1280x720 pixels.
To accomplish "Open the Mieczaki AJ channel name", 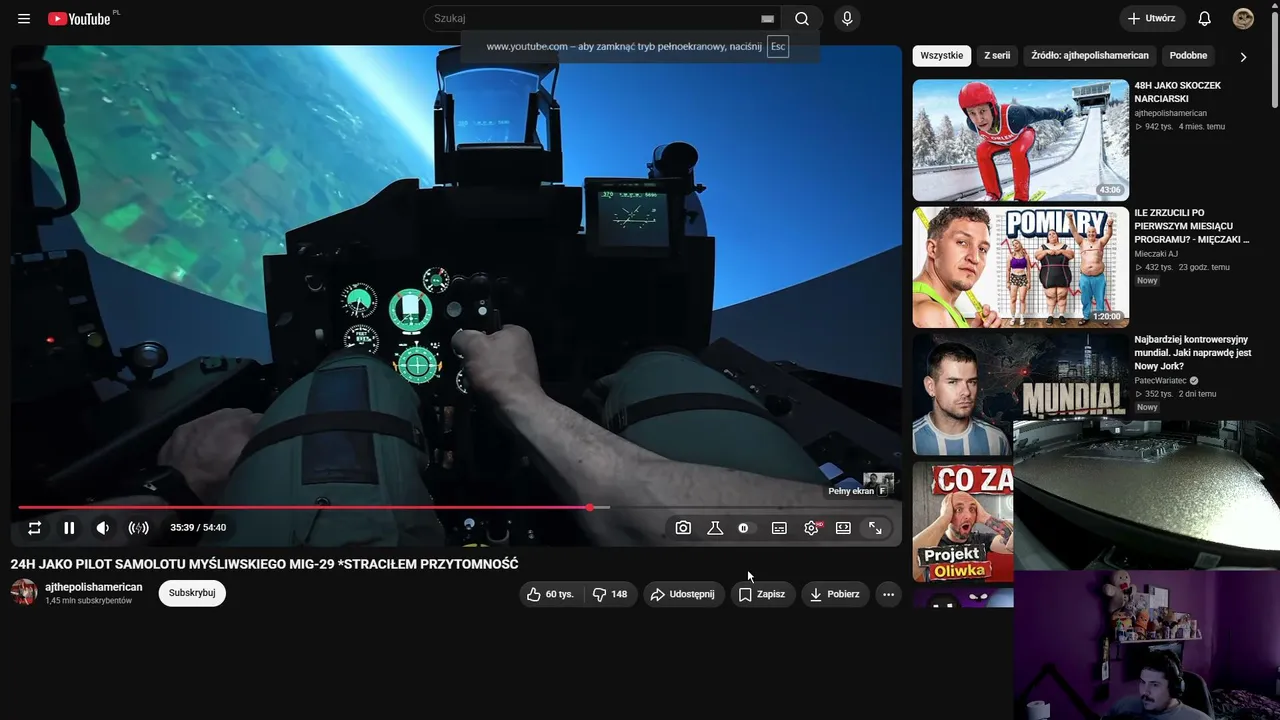I will pyautogui.click(x=1158, y=254).
